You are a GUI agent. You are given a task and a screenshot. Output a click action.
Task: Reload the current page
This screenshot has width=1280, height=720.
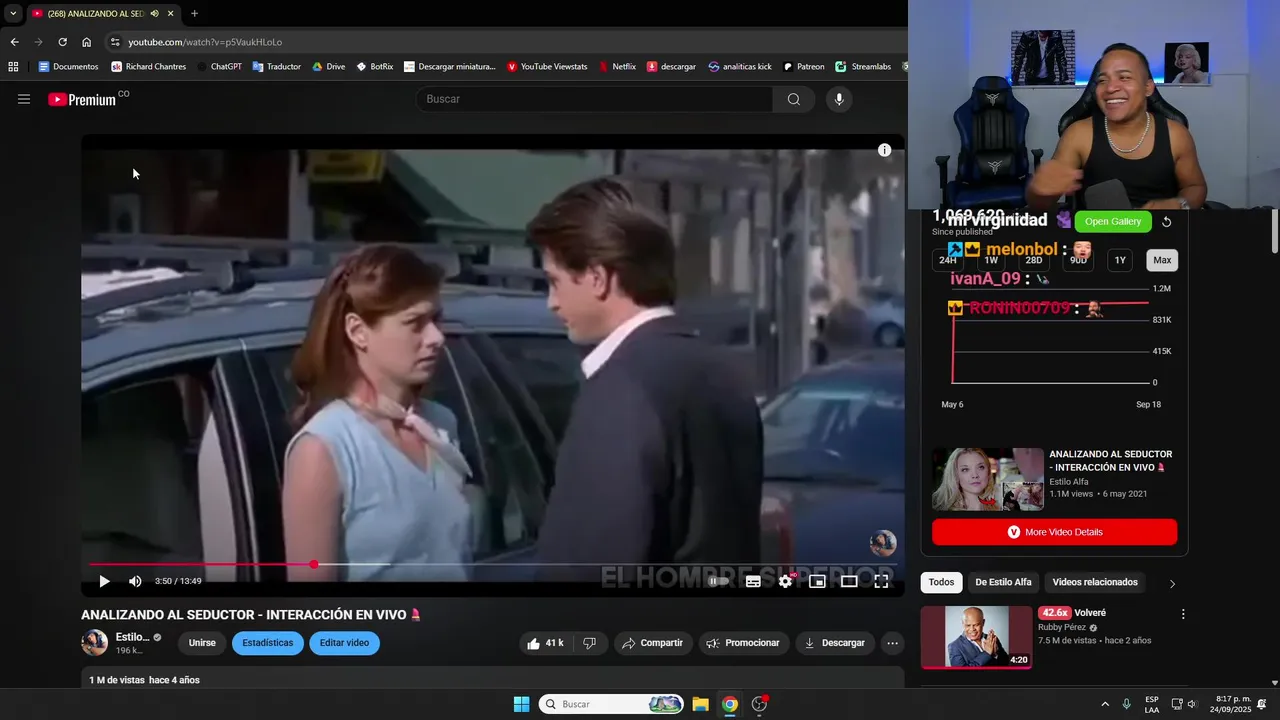click(x=62, y=42)
